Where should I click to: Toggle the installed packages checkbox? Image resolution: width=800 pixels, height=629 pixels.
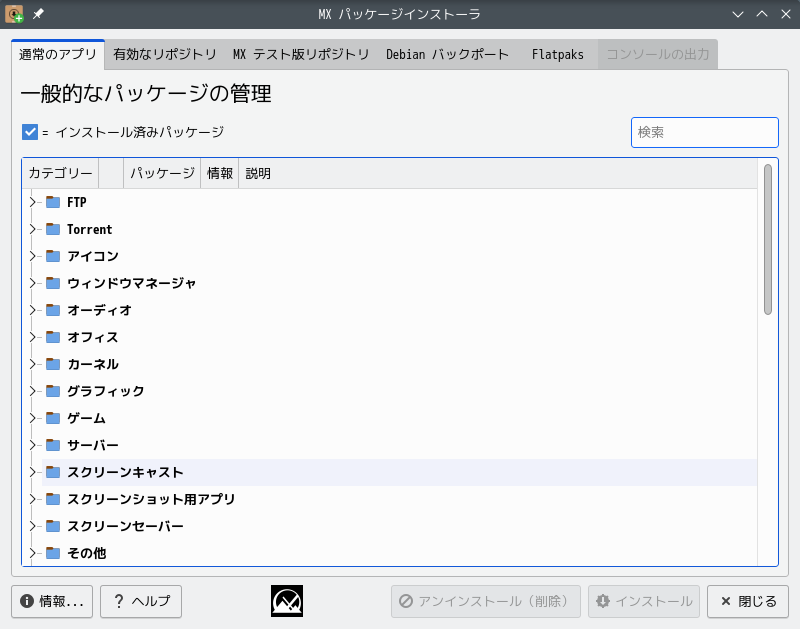coord(30,132)
